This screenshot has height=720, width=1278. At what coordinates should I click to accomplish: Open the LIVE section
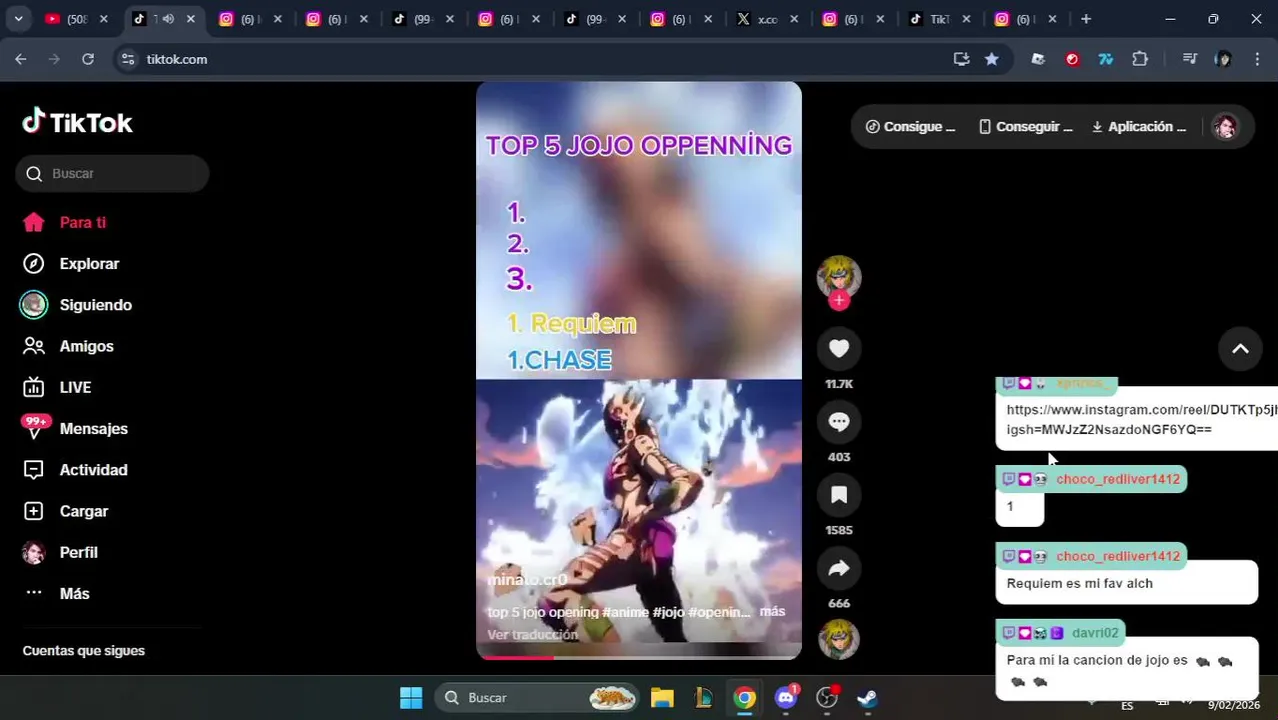coord(58,387)
